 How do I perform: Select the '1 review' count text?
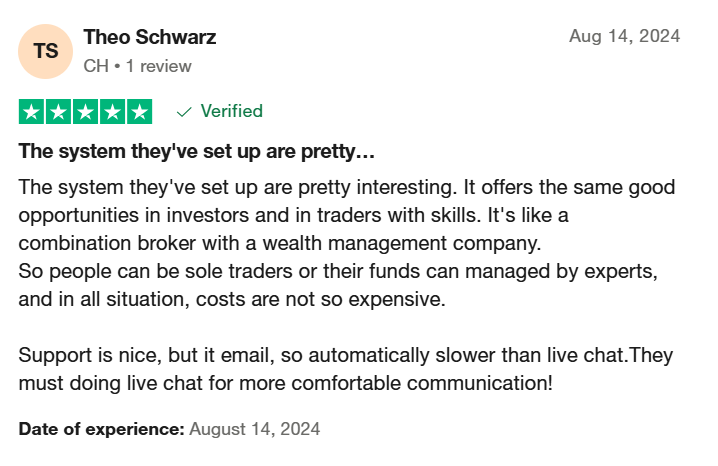pos(158,66)
